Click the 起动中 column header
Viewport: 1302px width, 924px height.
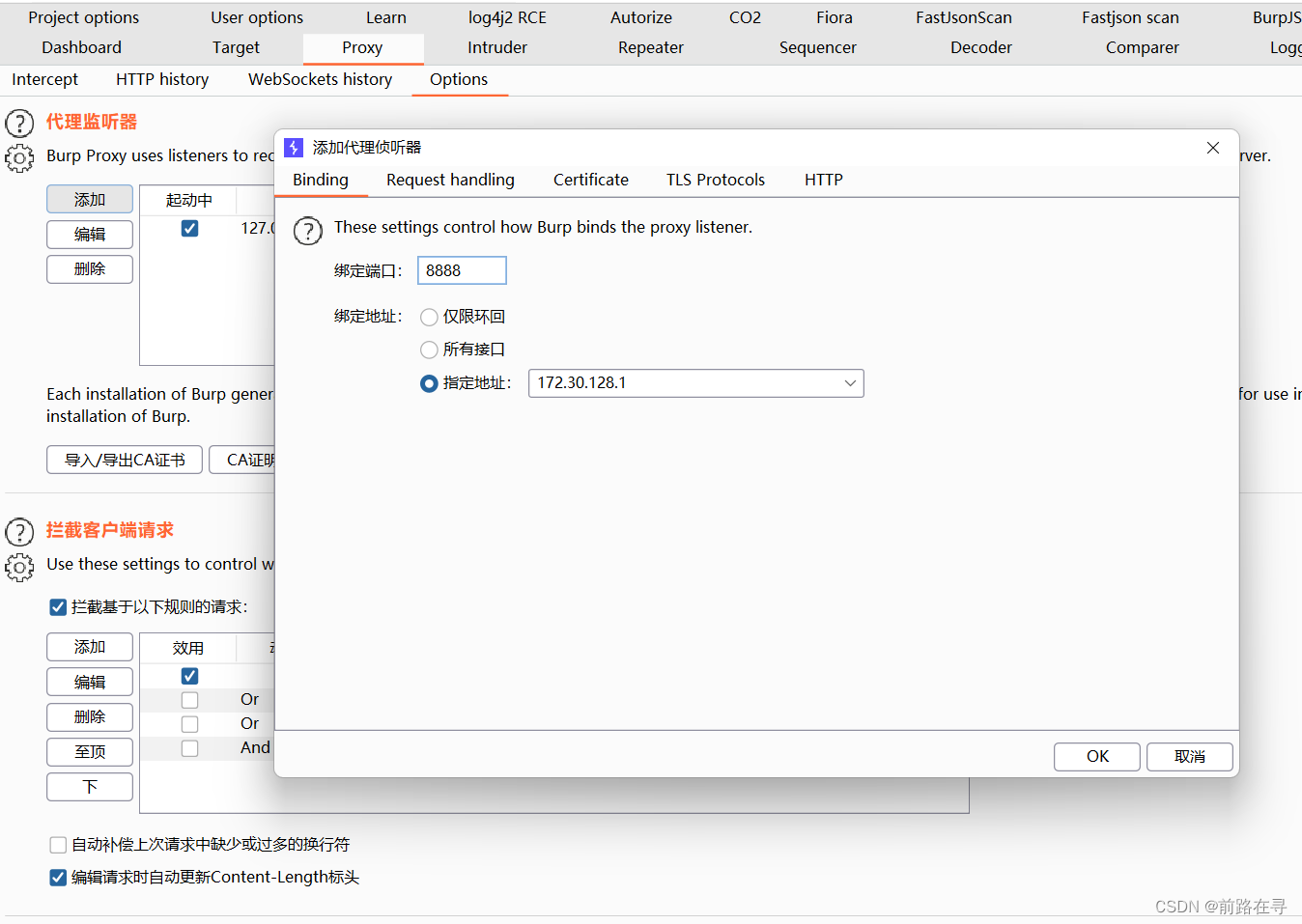tap(189, 200)
